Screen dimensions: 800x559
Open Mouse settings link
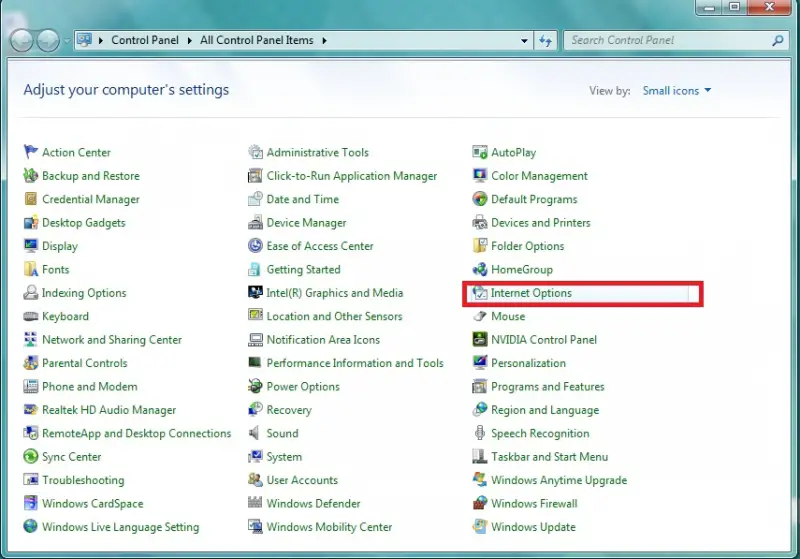(508, 316)
